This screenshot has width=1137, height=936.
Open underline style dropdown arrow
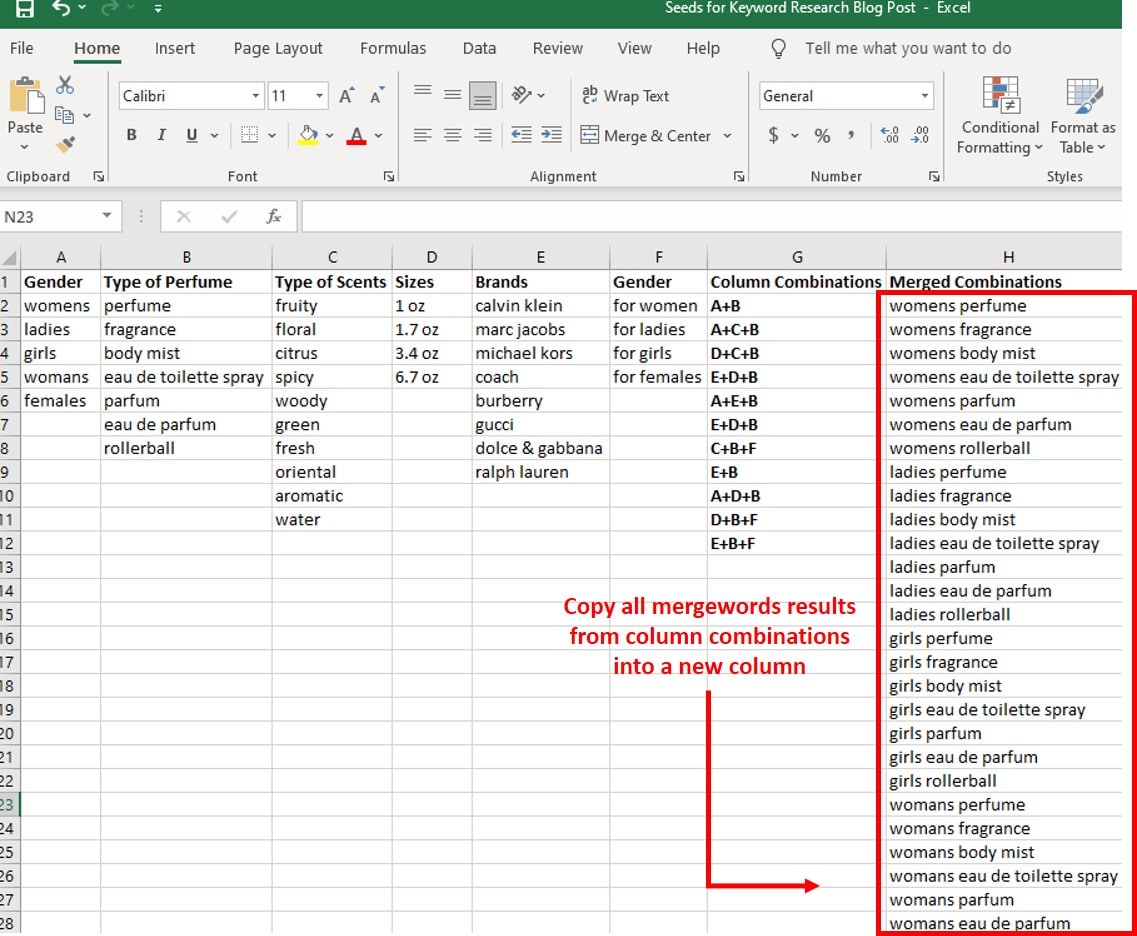tap(215, 136)
